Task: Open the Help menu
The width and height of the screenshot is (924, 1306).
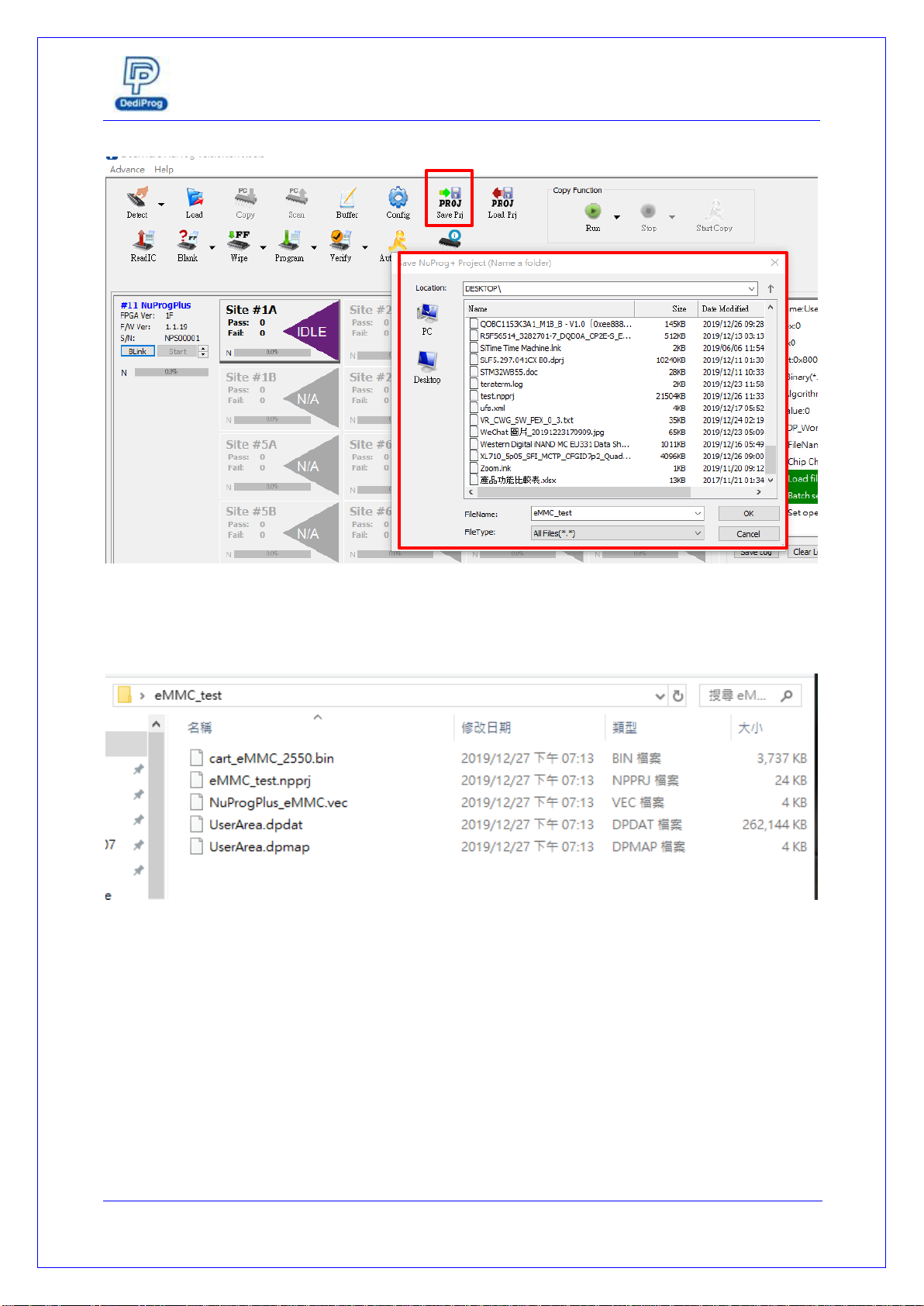Action: pyautogui.click(x=164, y=170)
